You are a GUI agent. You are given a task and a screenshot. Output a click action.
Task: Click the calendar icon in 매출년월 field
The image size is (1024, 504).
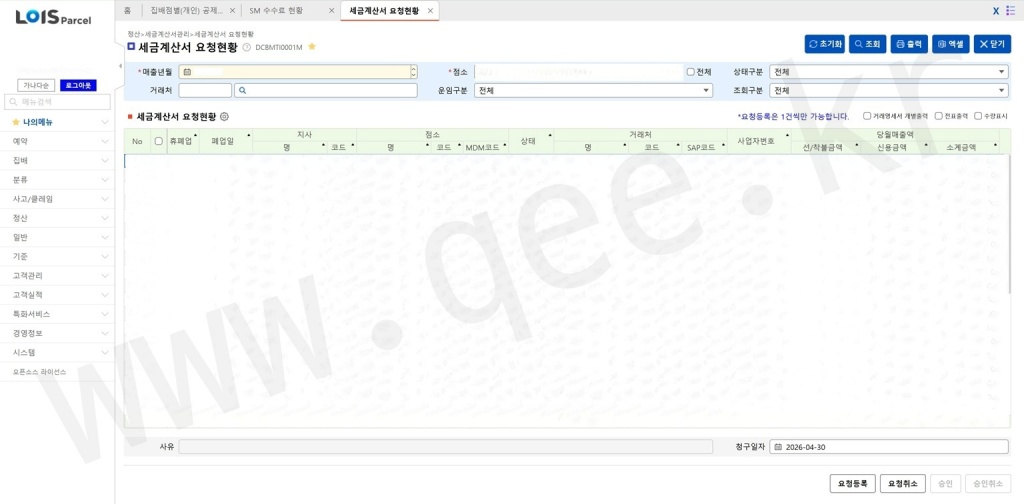[187, 72]
